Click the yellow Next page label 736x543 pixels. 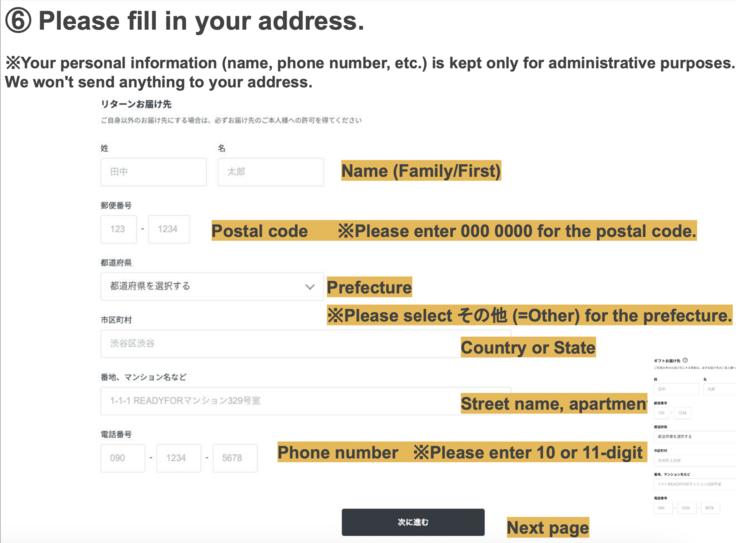tap(548, 528)
